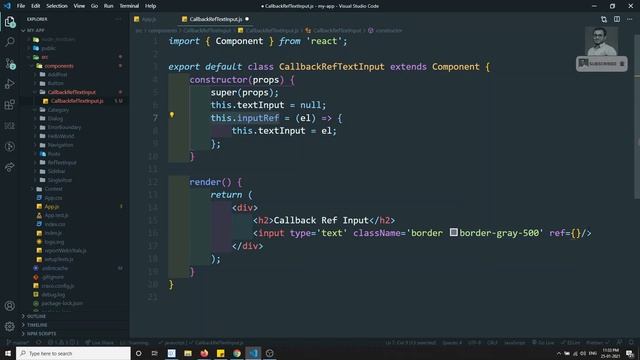Open the Source Control view
The height and width of the screenshot is (360, 640).
[10, 63]
